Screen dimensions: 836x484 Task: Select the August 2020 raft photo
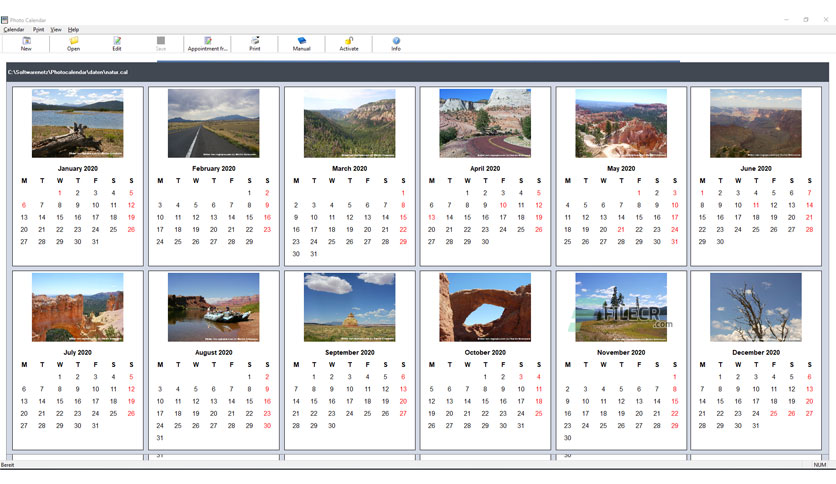[213, 307]
